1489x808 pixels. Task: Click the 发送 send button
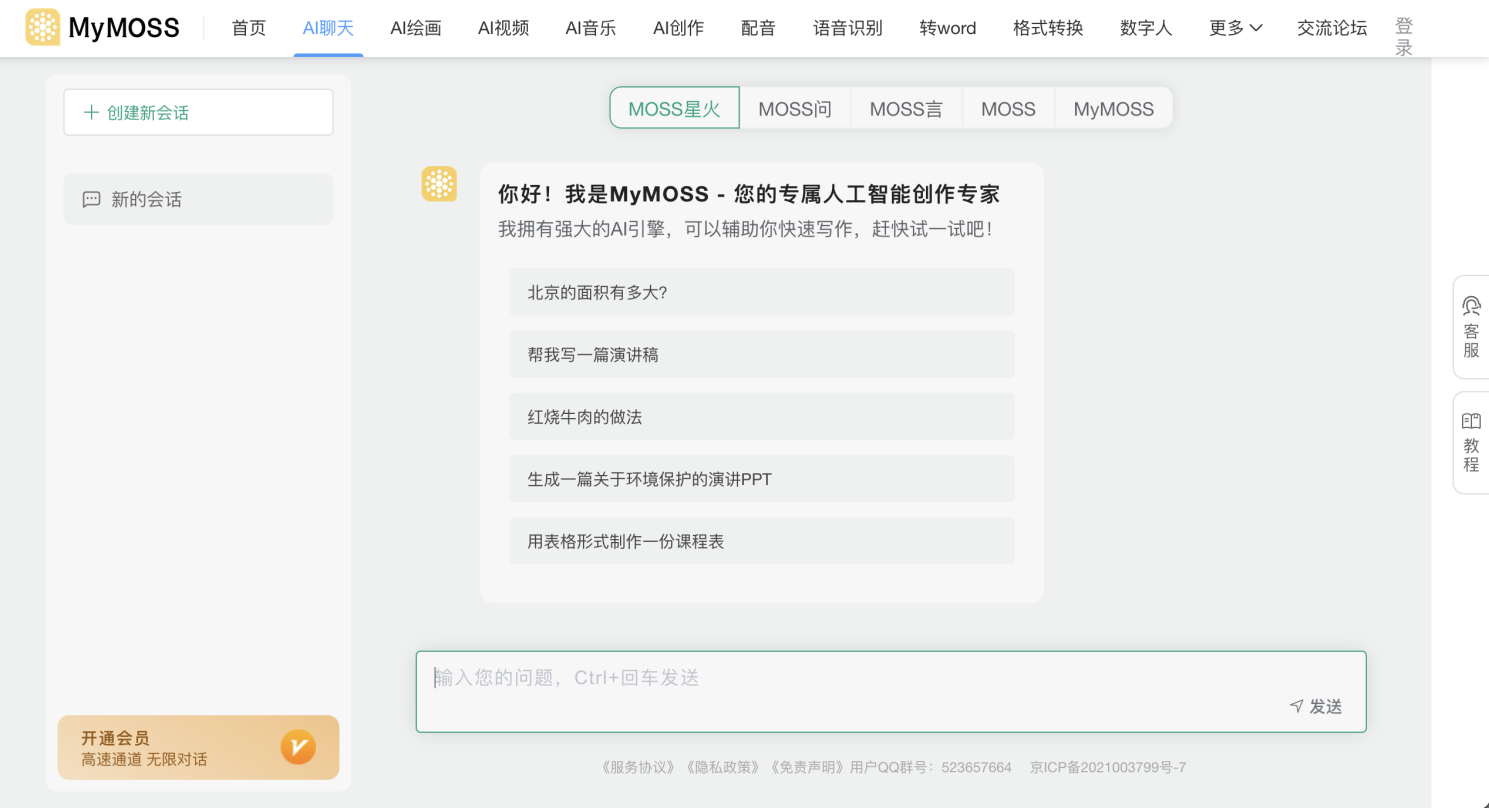tap(1316, 706)
